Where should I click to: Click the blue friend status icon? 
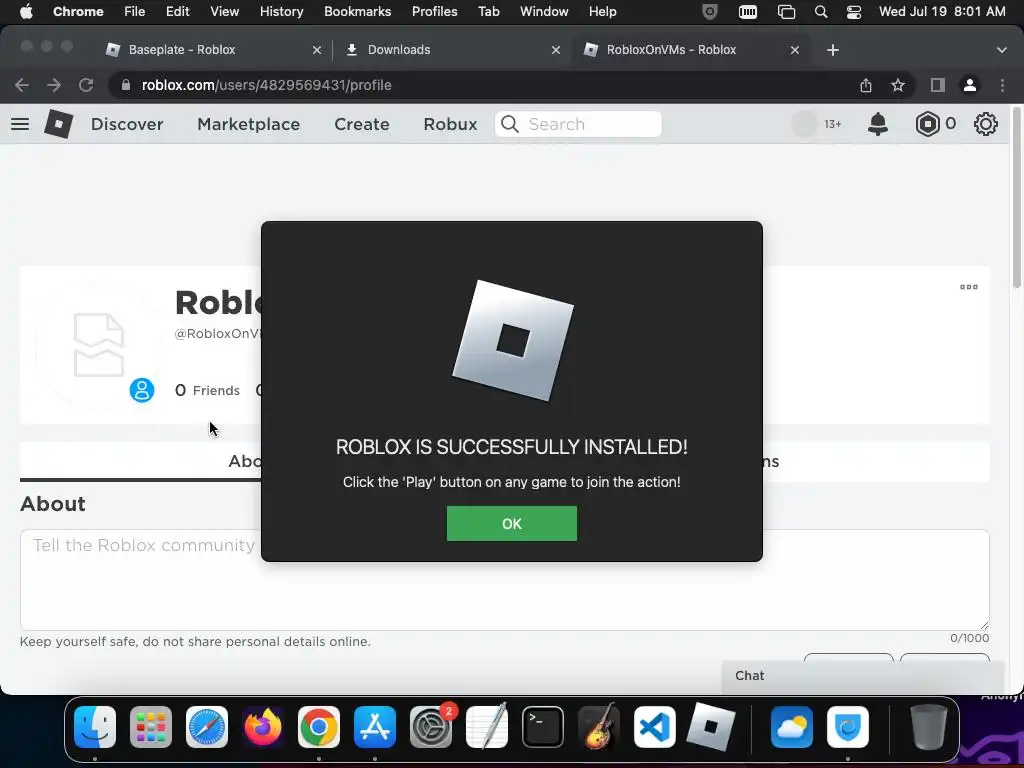point(142,390)
